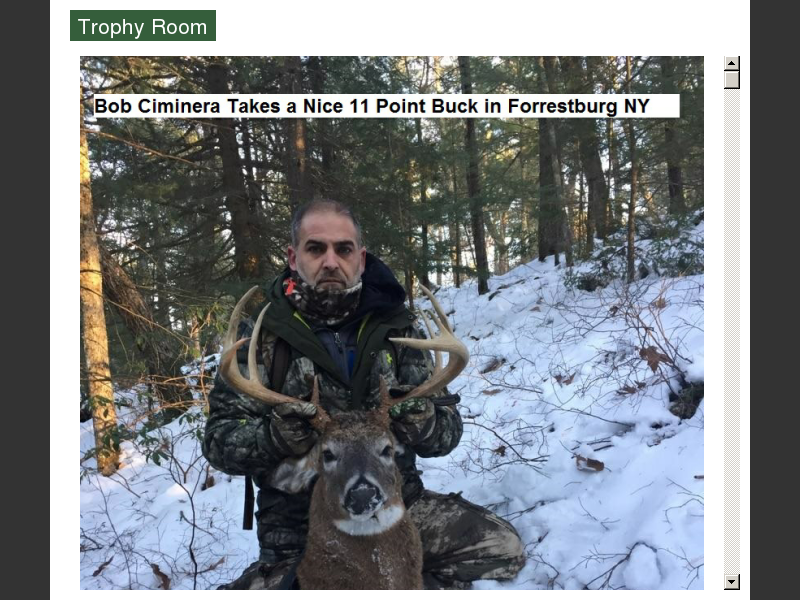Click the hunter's face in the photo
800x600 pixels.
coord(327,255)
